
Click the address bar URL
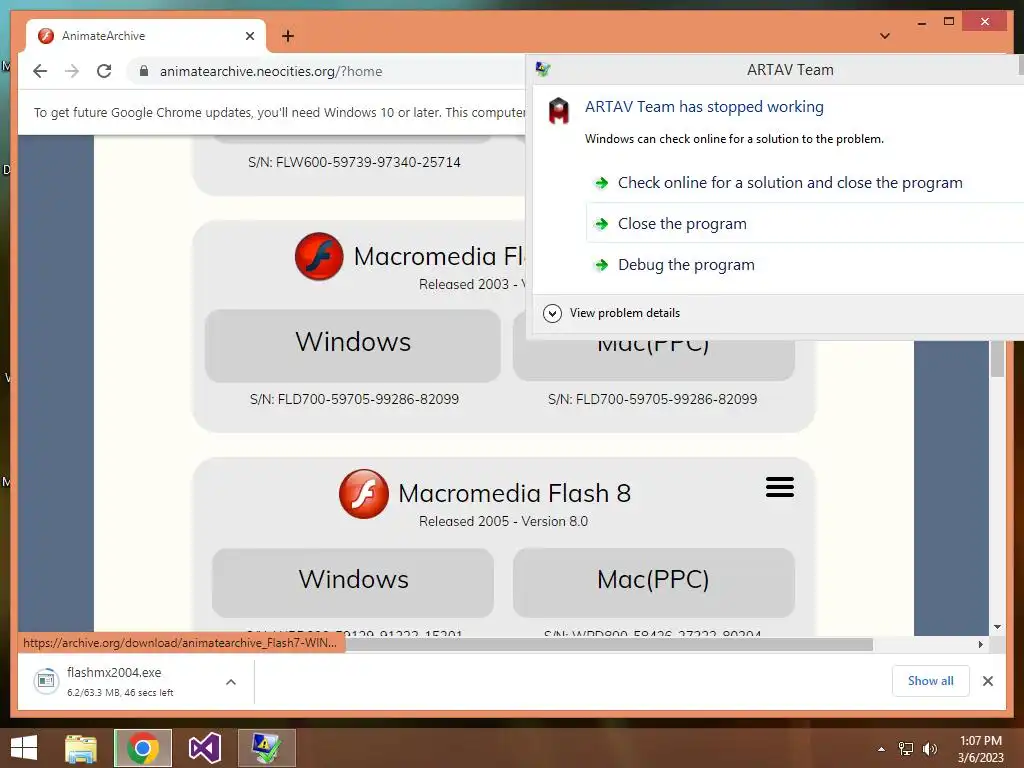click(x=271, y=71)
